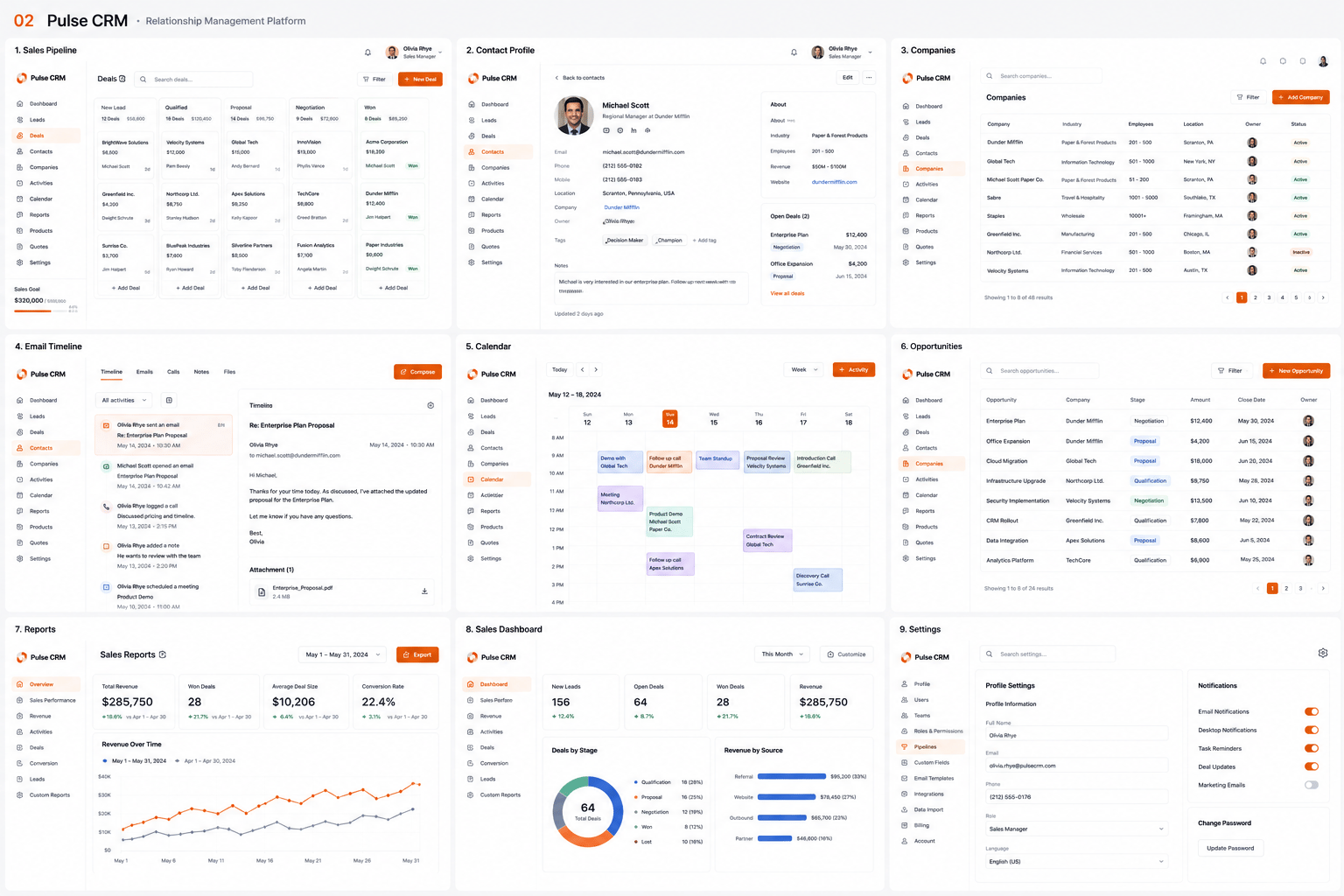Image resolution: width=1344 pixels, height=896 pixels.
Task: Open the This Month dropdown in Sales Dashboard
Action: tap(780, 654)
